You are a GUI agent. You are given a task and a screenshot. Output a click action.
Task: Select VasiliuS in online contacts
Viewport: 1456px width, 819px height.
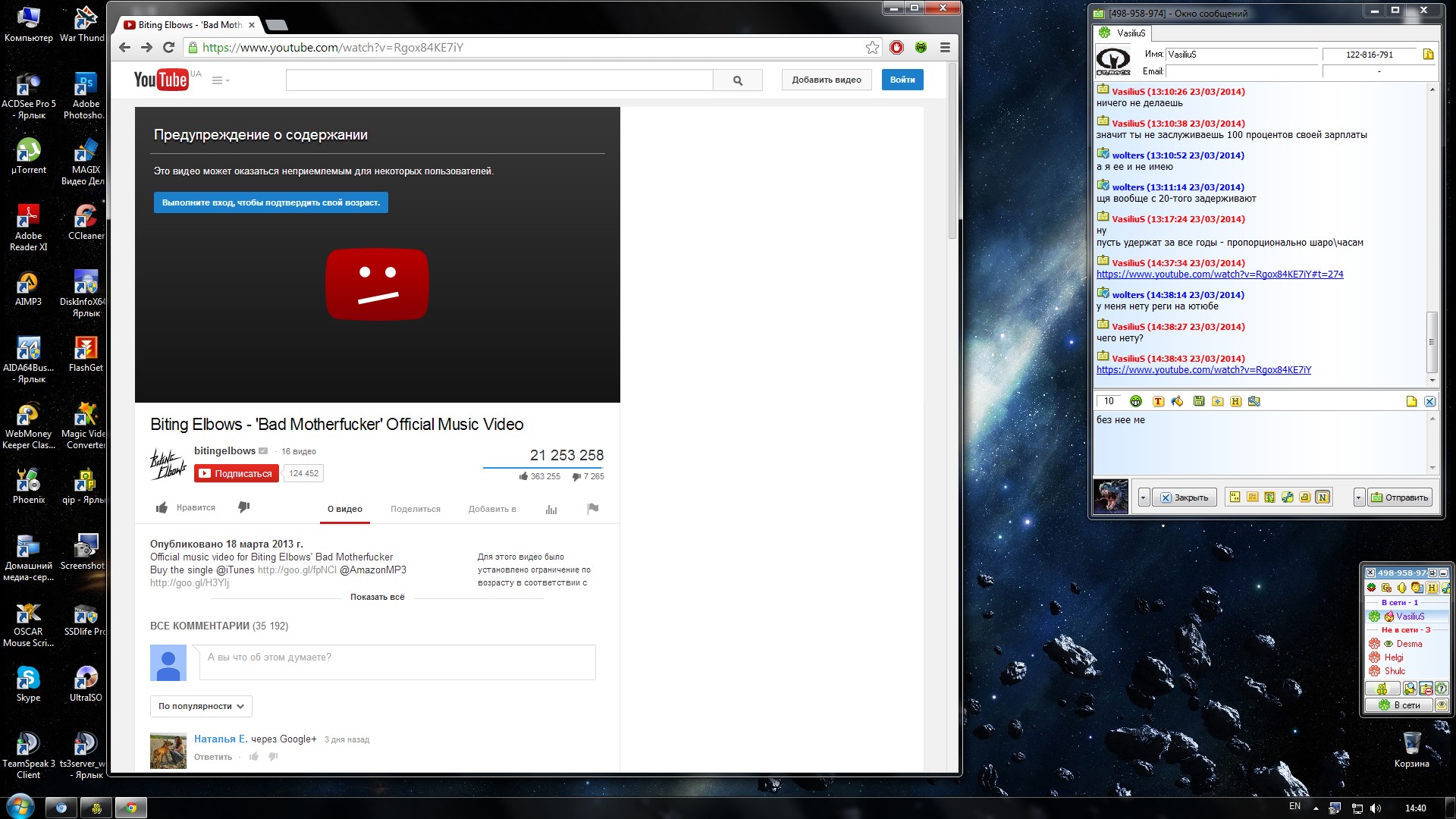click(x=1407, y=617)
